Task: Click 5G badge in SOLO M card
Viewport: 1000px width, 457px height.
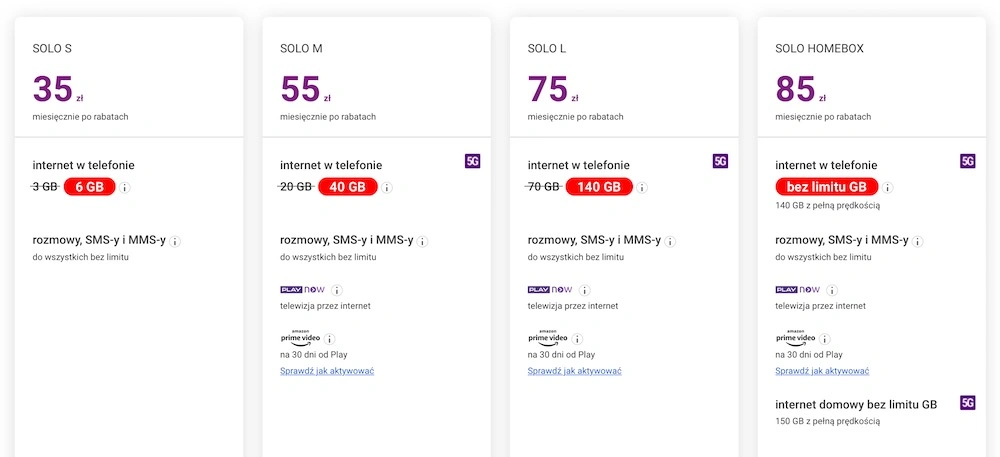Action: (x=473, y=161)
